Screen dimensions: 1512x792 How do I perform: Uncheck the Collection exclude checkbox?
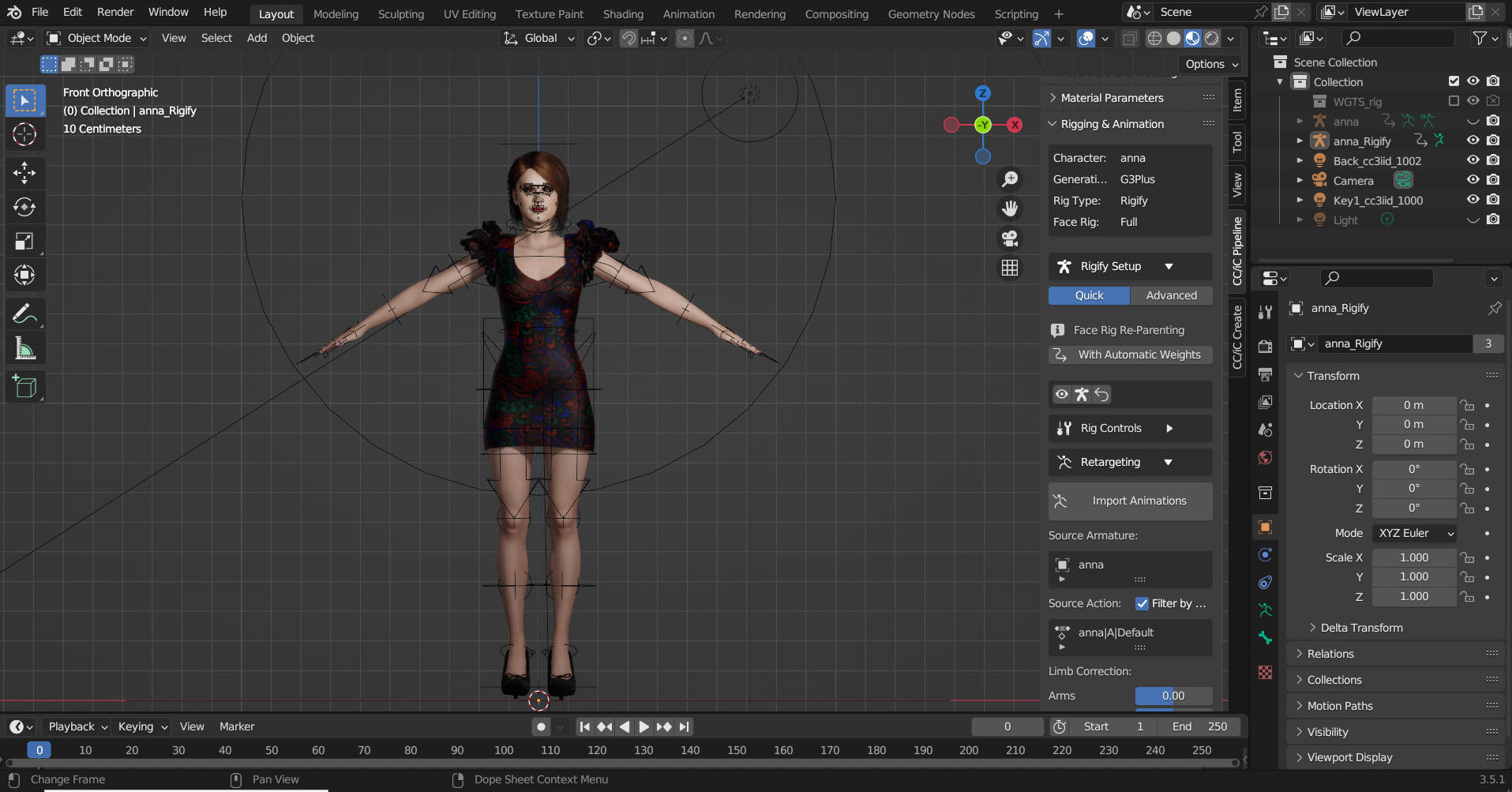pyautogui.click(x=1454, y=81)
